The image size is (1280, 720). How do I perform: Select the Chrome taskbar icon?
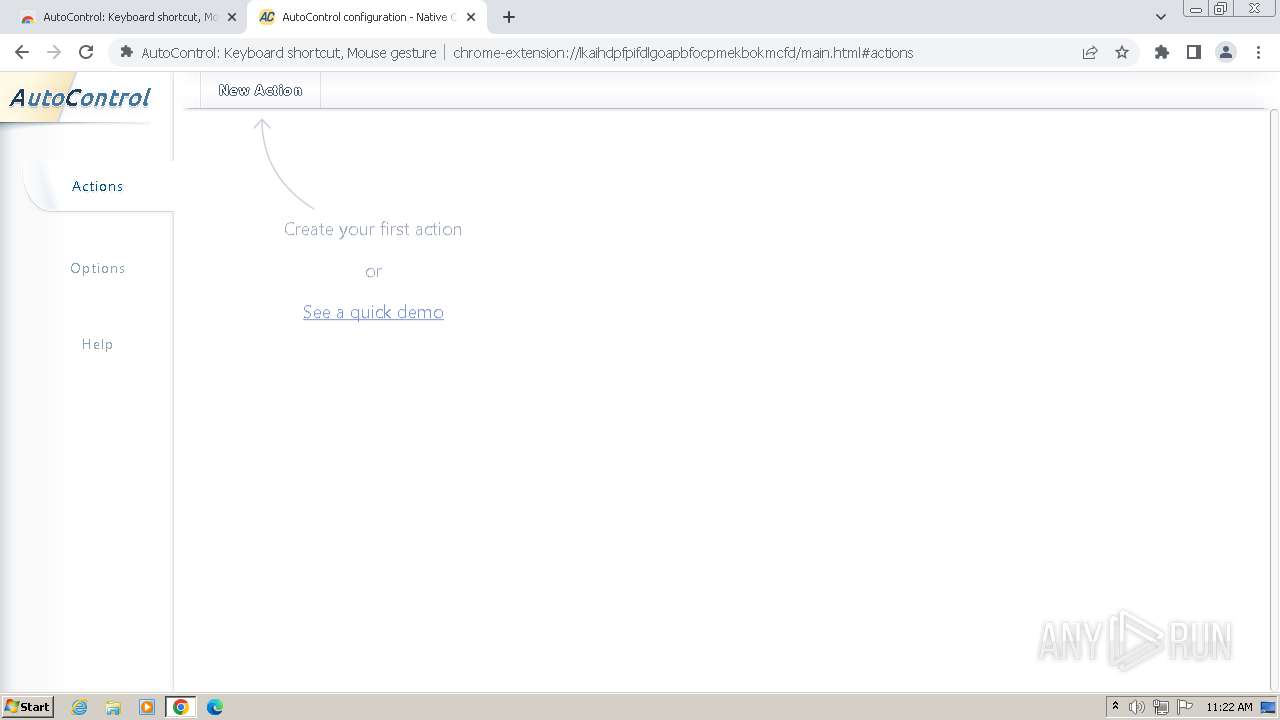point(181,707)
